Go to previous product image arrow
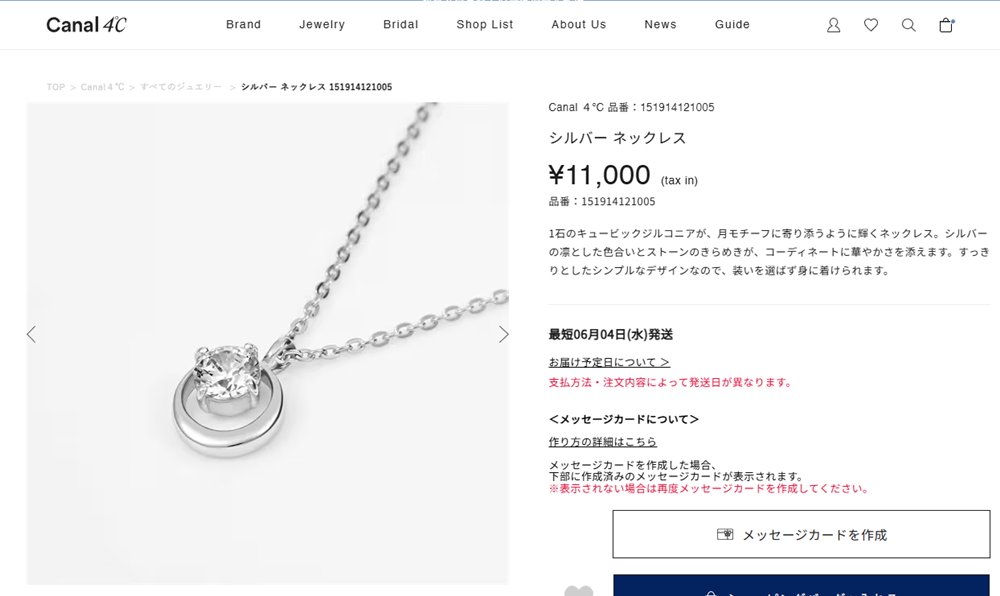The height and width of the screenshot is (596, 1000). (31, 334)
